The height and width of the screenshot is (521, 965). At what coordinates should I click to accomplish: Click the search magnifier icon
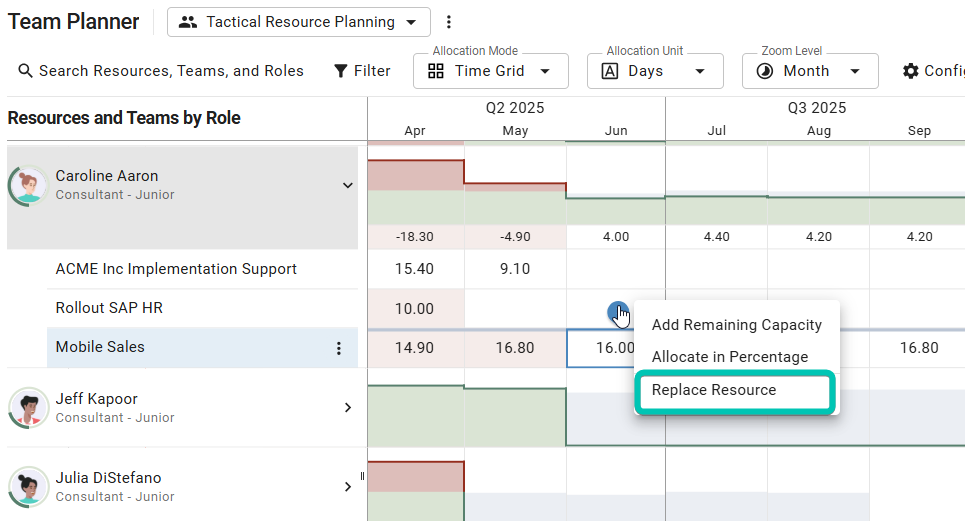[25, 71]
